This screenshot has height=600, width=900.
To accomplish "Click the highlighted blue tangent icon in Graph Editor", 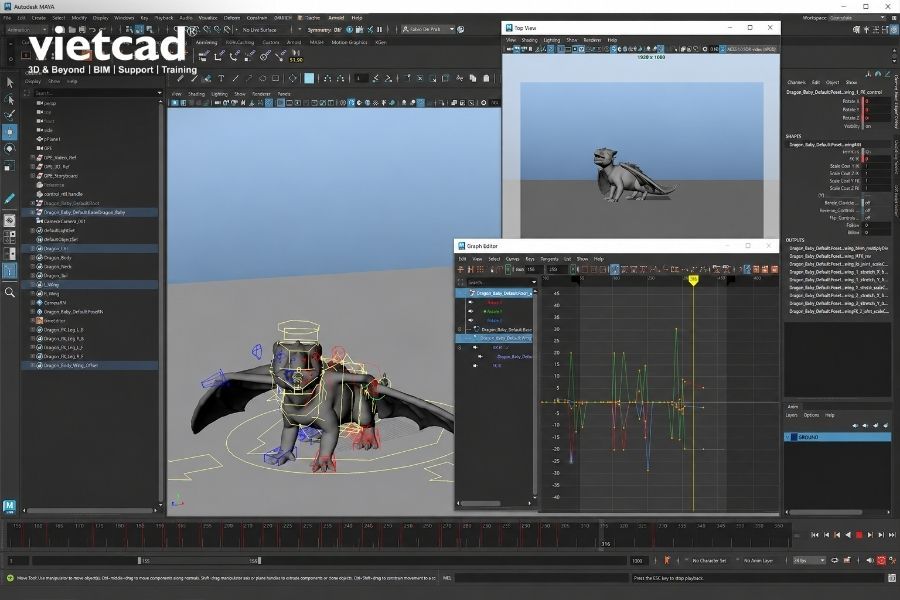I will click(x=615, y=269).
